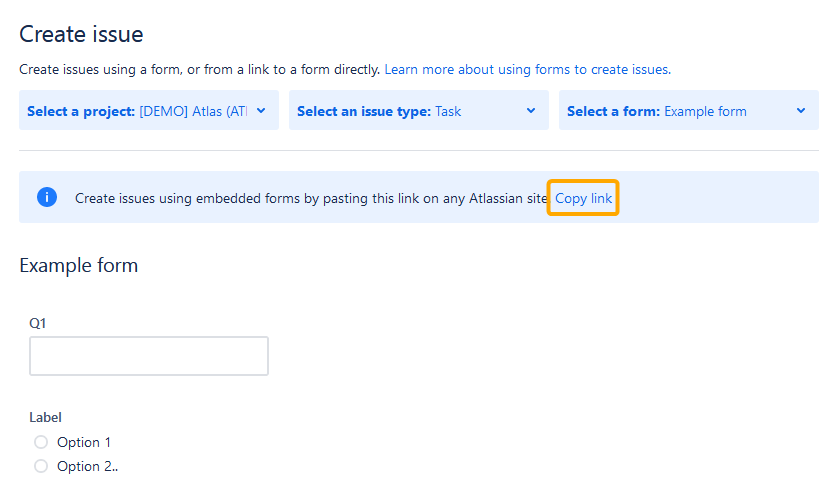Click into the Q1 text field
The width and height of the screenshot is (839, 498).
click(149, 356)
